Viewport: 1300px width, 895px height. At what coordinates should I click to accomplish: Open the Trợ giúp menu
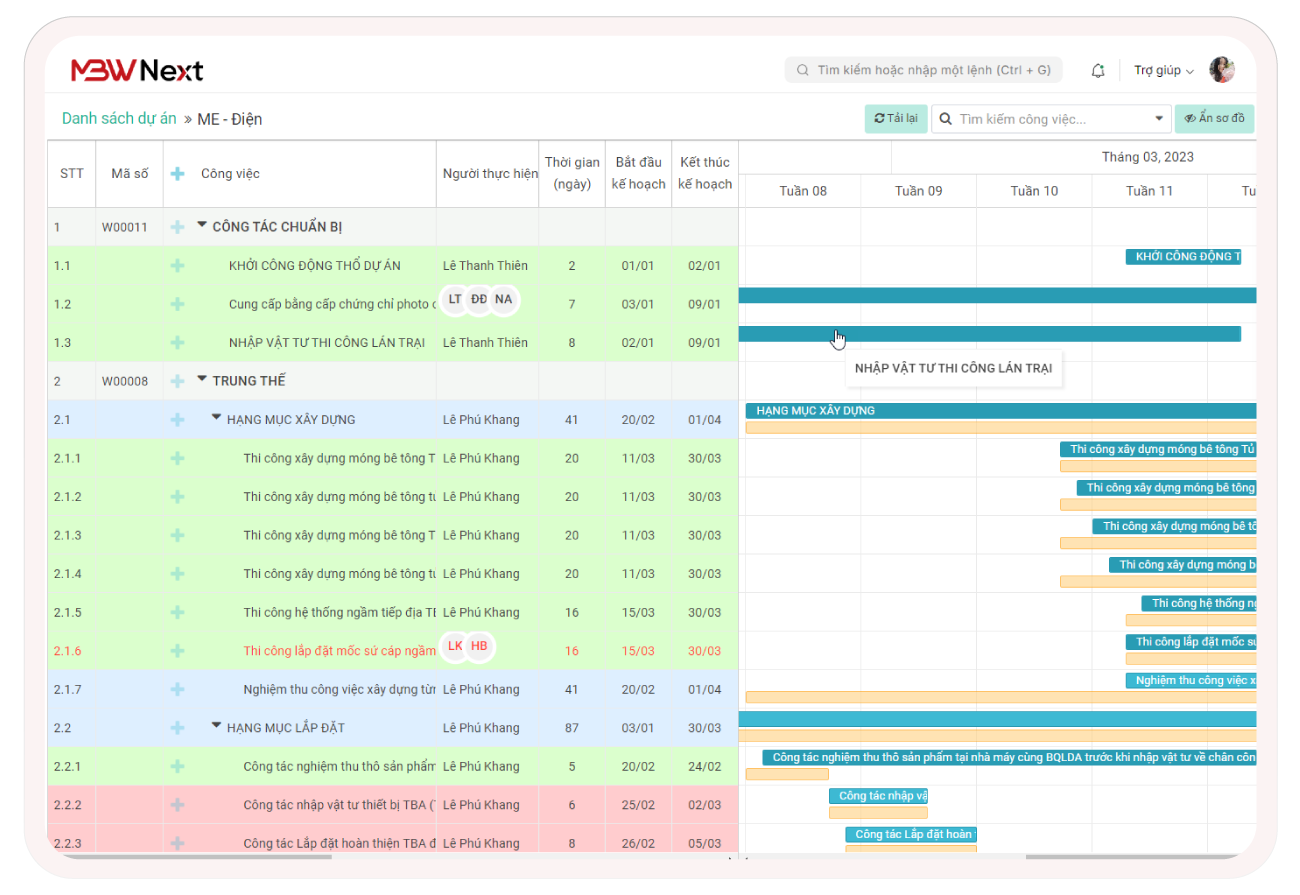tap(1160, 70)
